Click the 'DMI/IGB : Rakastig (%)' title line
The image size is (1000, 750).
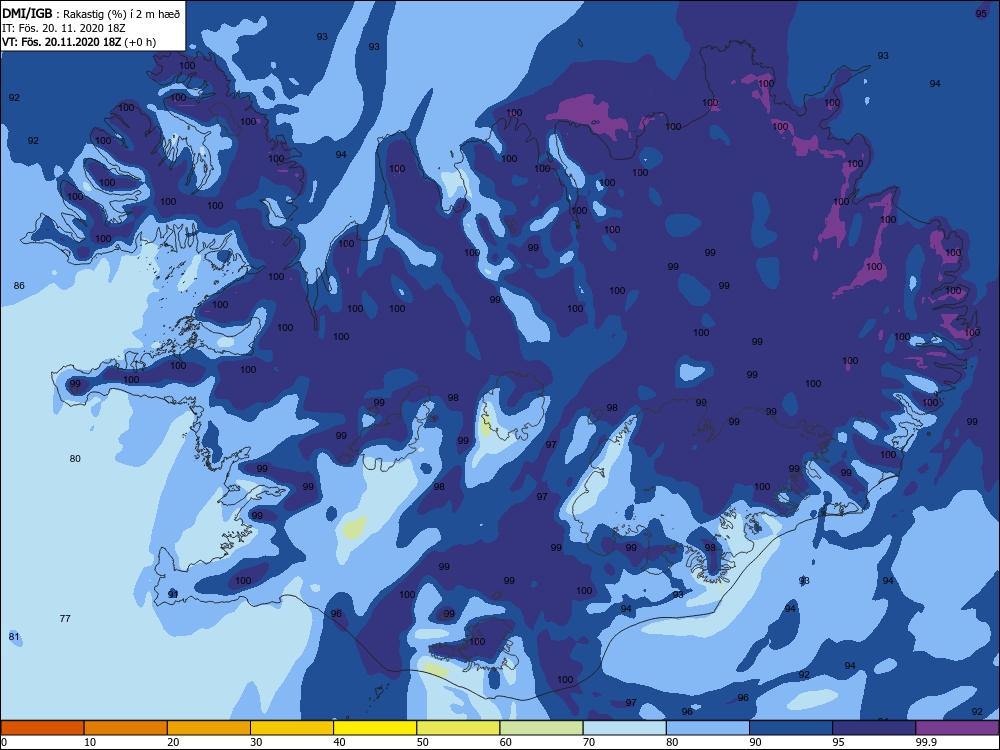(x=91, y=14)
